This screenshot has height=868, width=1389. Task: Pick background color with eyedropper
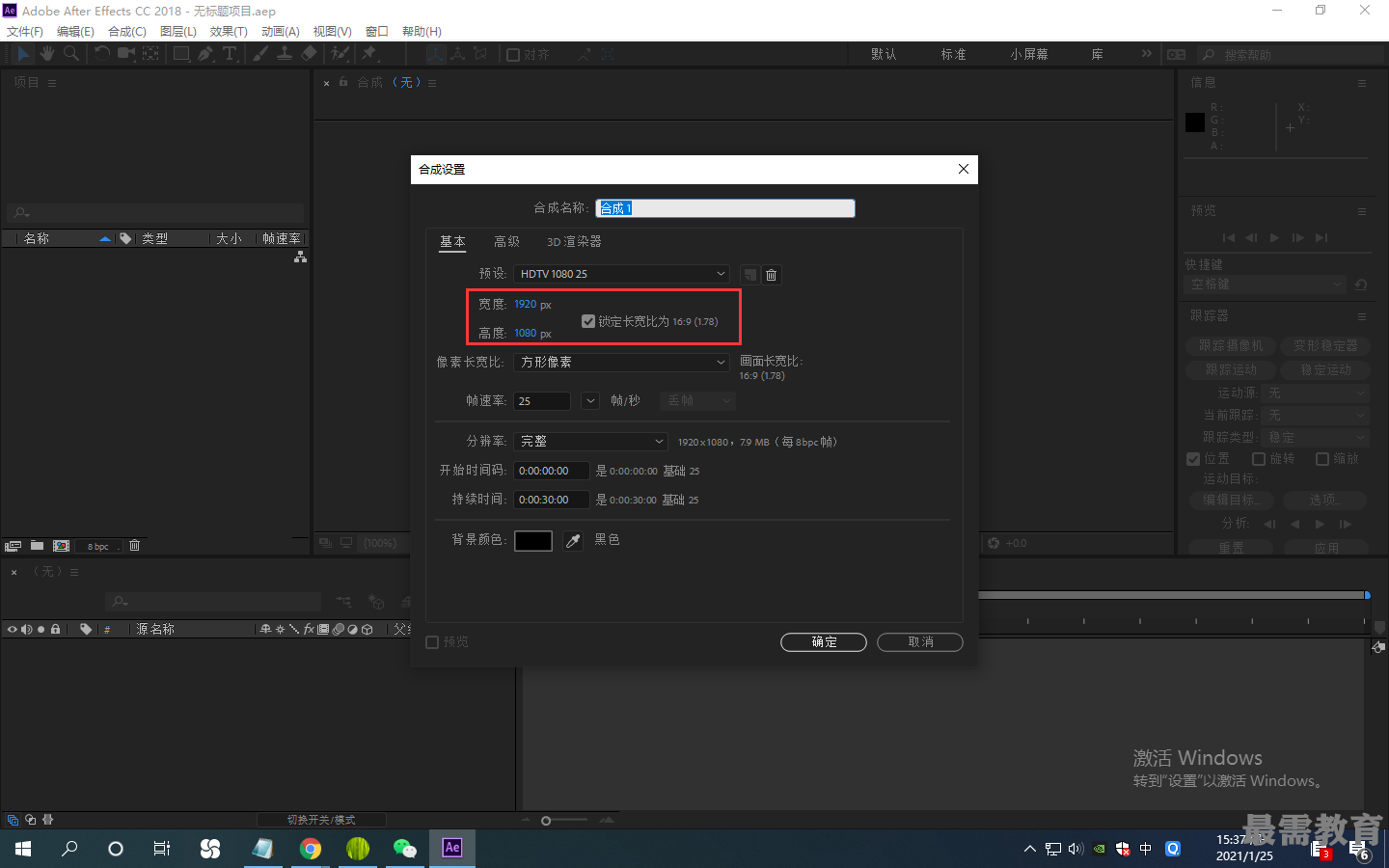(573, 541)
